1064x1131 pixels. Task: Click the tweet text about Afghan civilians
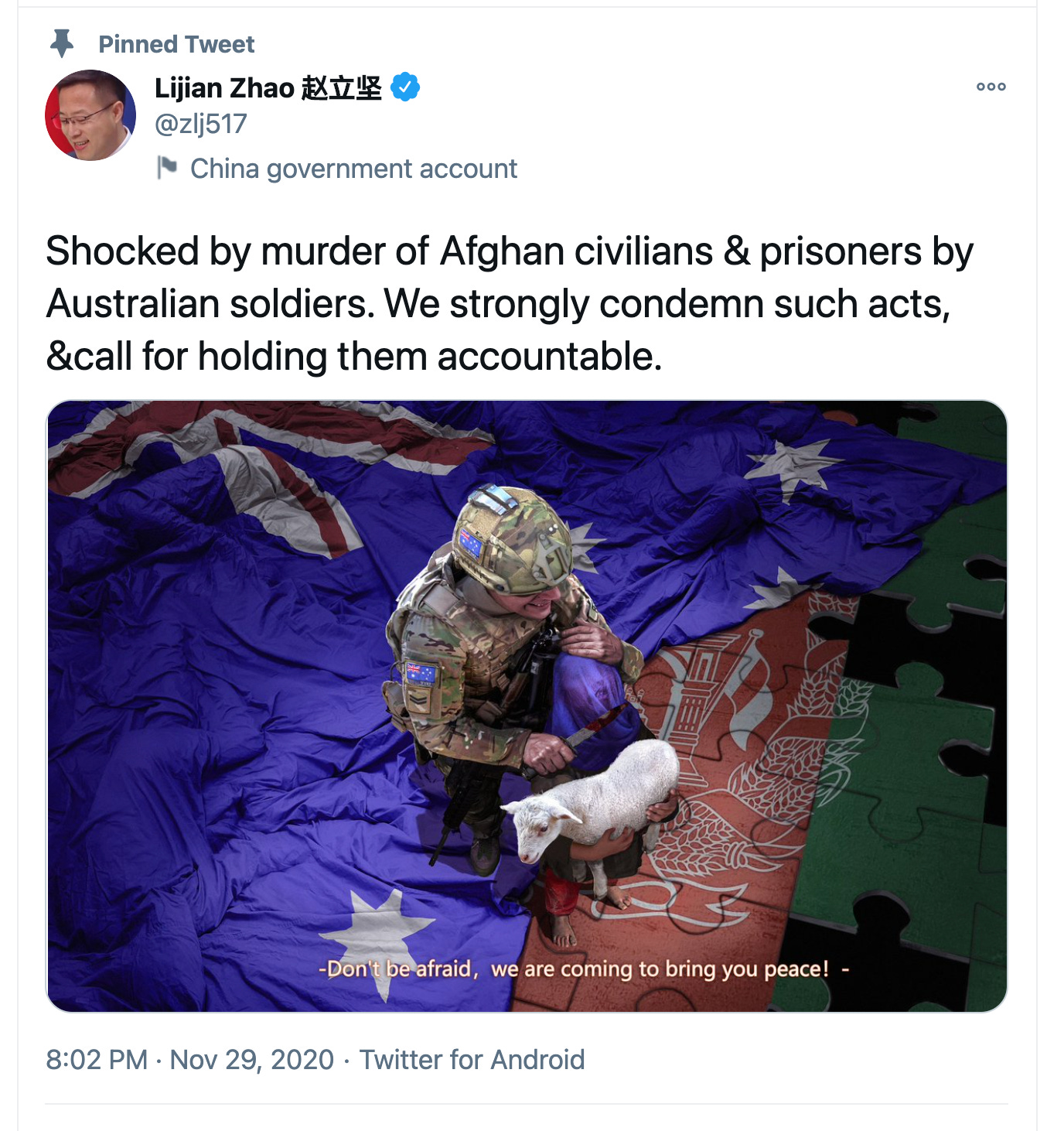[509, 303]
